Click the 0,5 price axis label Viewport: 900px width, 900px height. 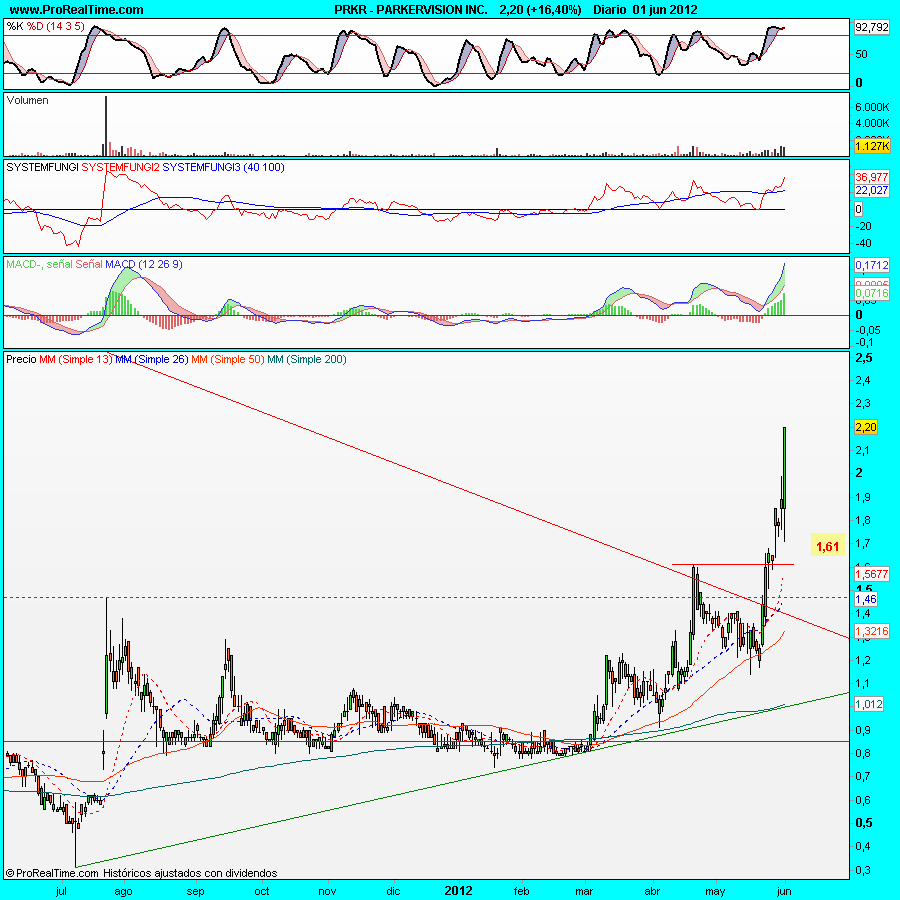coord(864,823)
